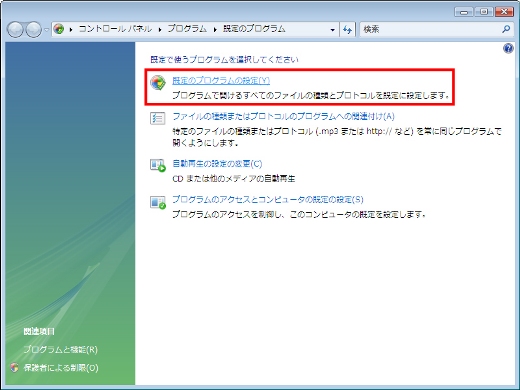This screenshot has height=390, width=520.
Task: Click the Back navigation arrow button
Action: tap(15, 29)
